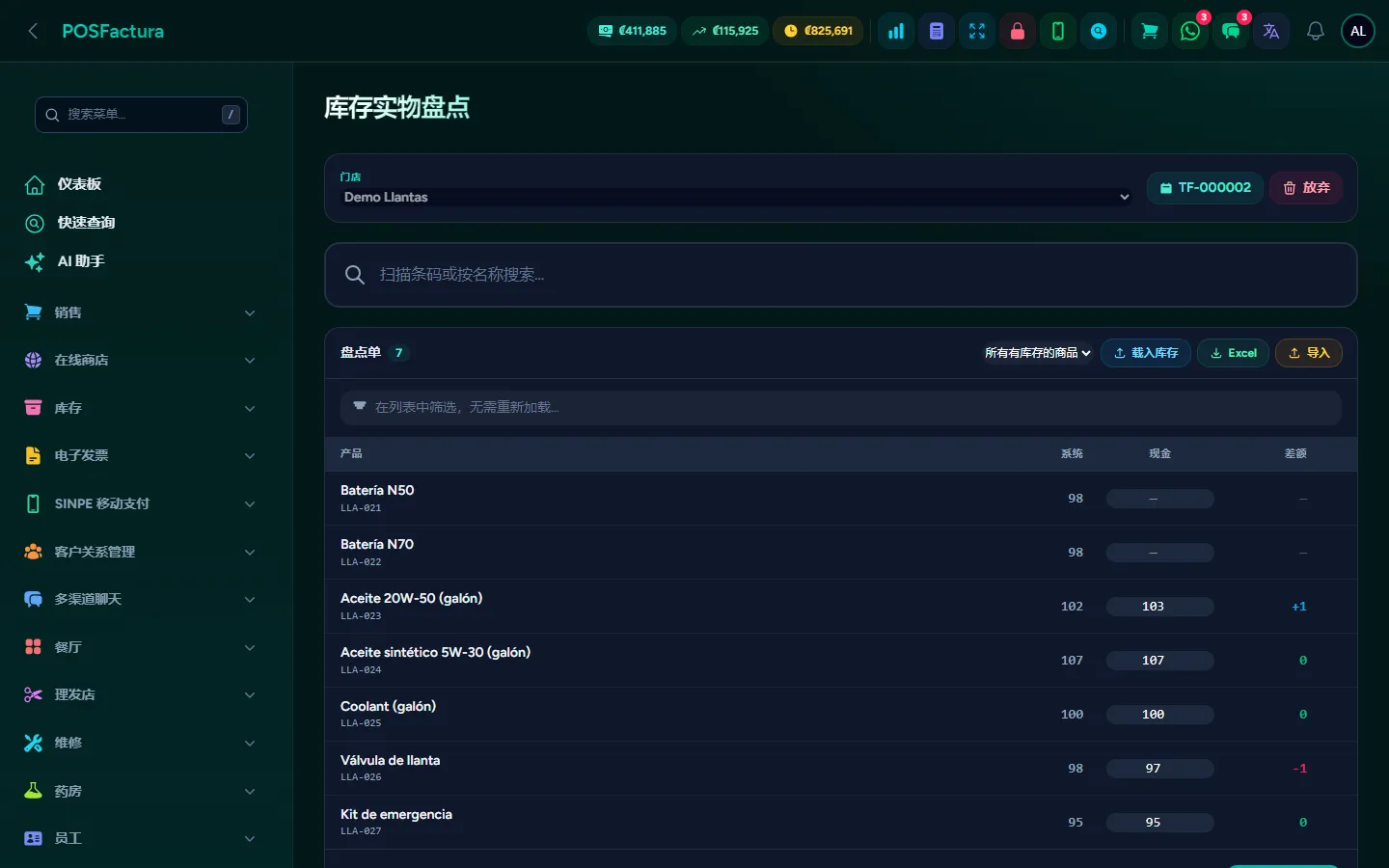
Task: Toggle fullscreen expand icon
Action: [x=977, y=31]
